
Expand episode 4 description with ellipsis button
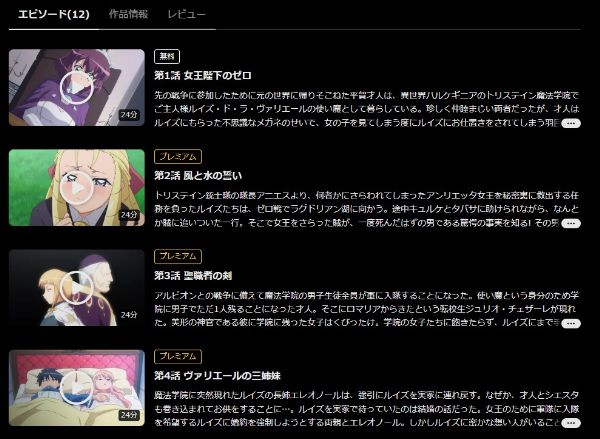571,423
